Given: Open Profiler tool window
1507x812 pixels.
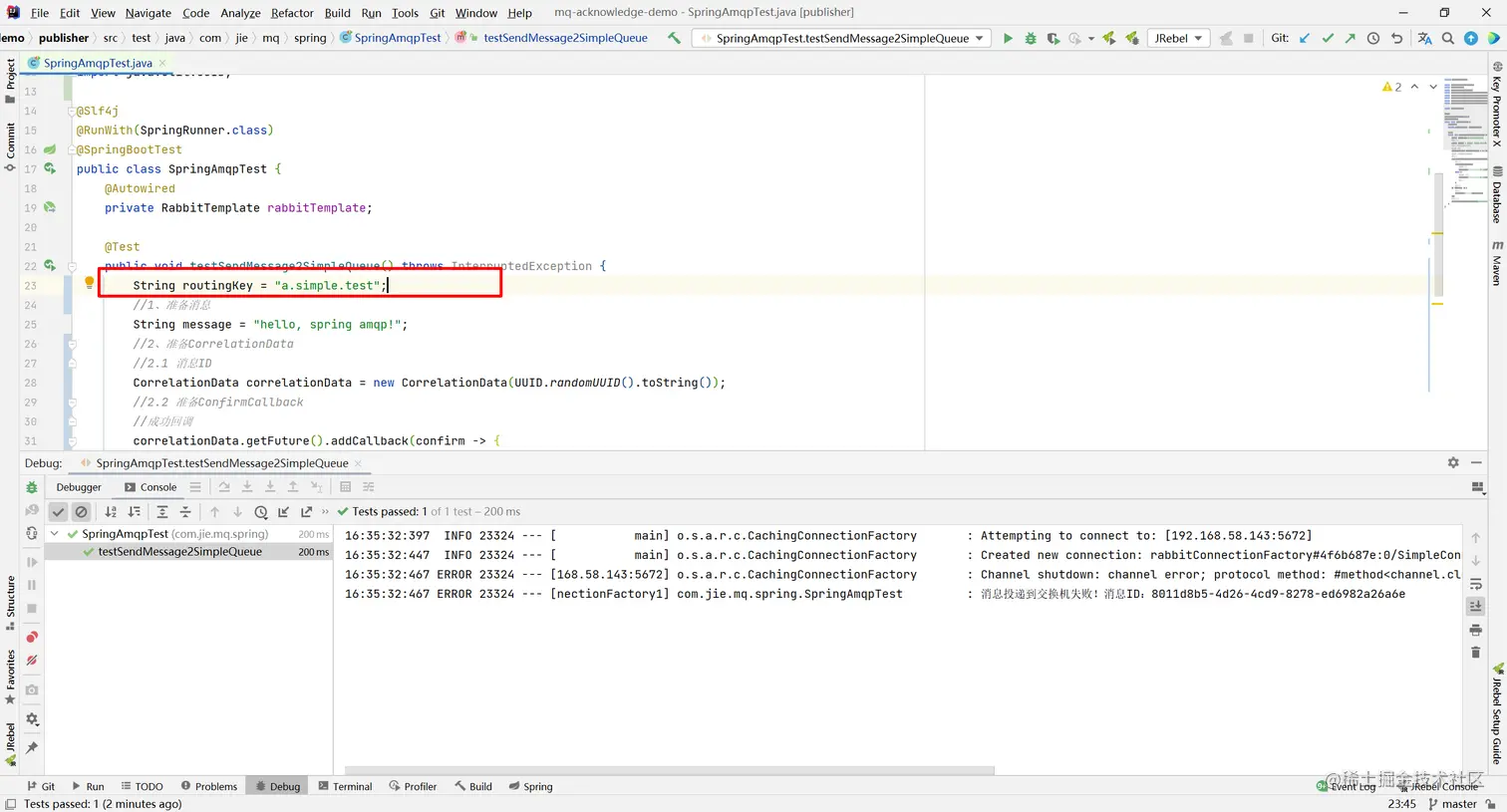Looking at the screenshot, I should [x=413, y=786].
